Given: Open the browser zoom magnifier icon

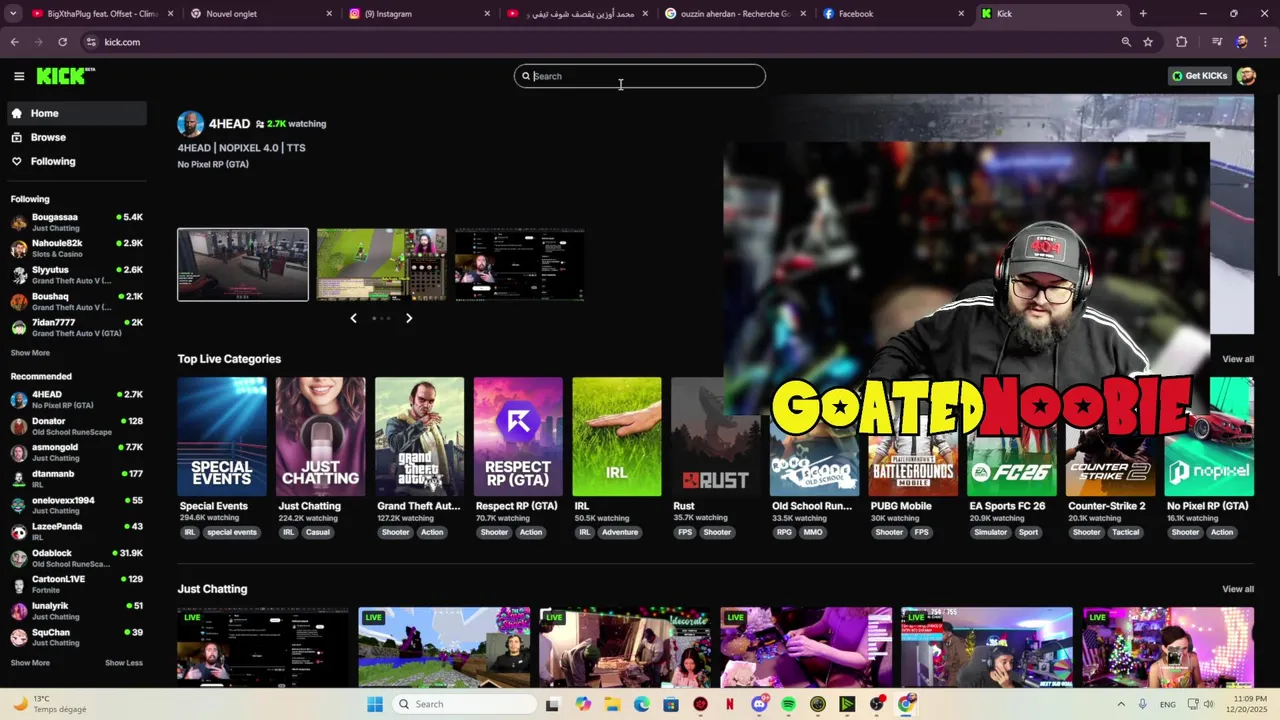Looking at the screenshot, I should coord(1126,42).
